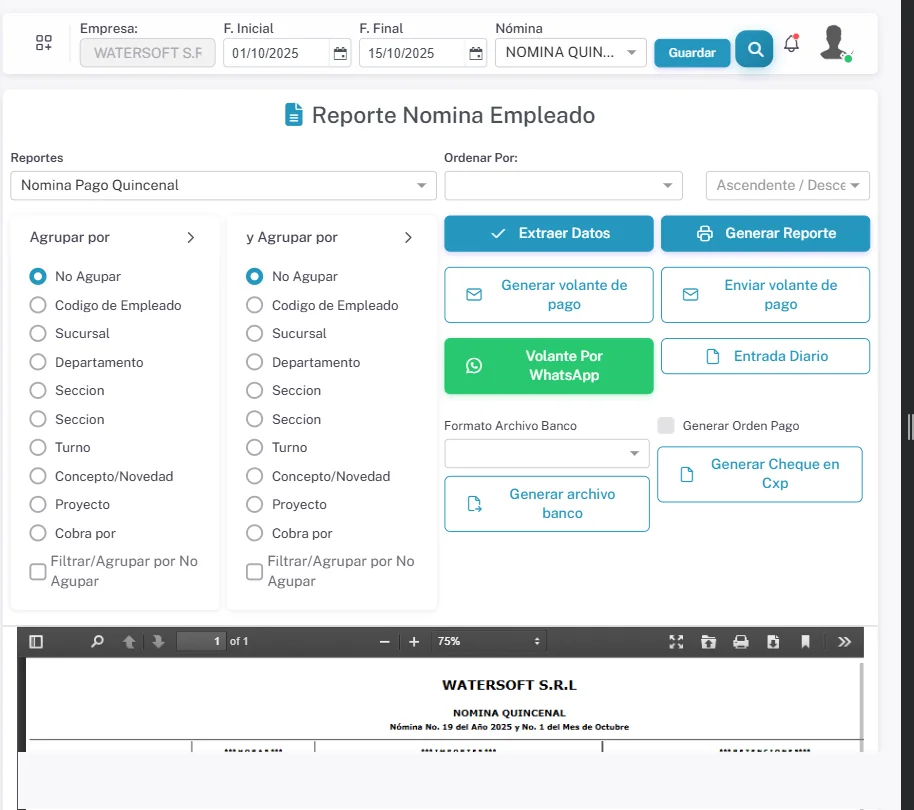This screenshot has height=810, width=914.
Task: Zoom in the PDF report
Action: (414, 642)
